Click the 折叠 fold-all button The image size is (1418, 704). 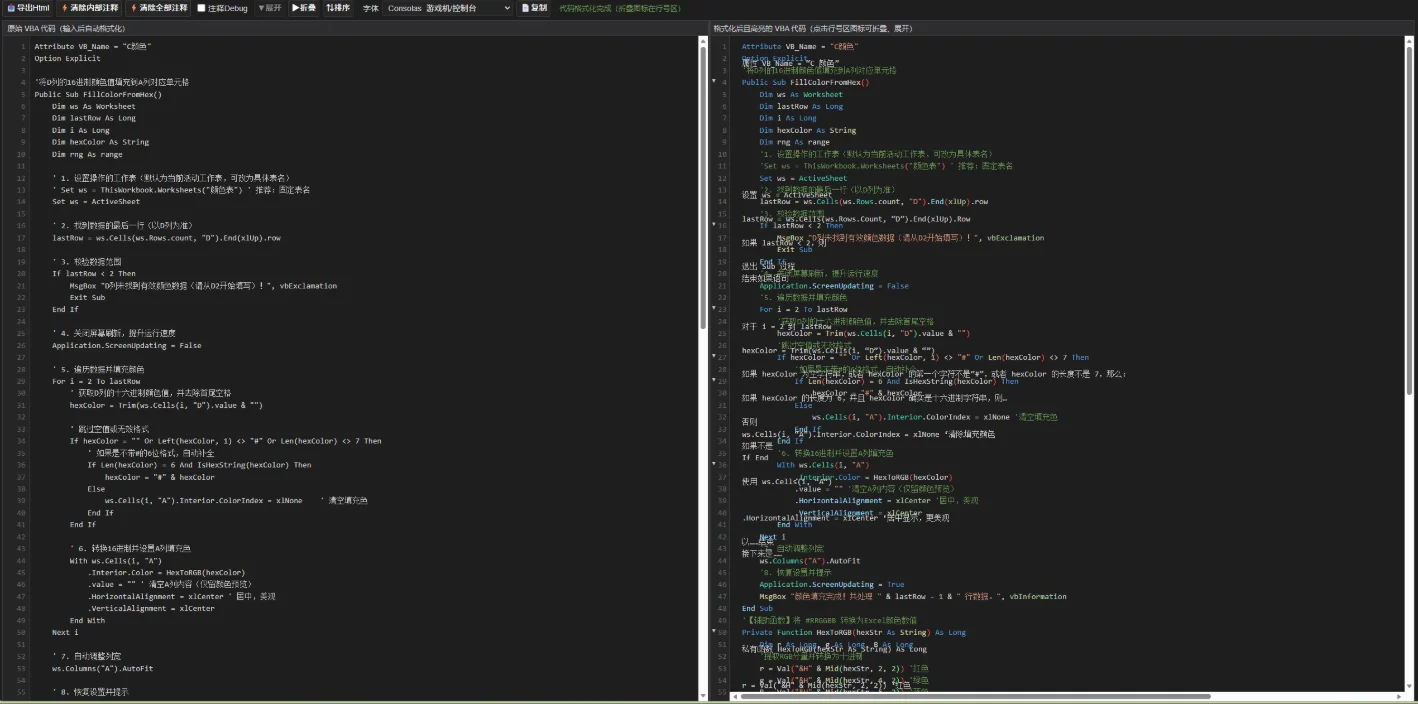pos(304,8)
